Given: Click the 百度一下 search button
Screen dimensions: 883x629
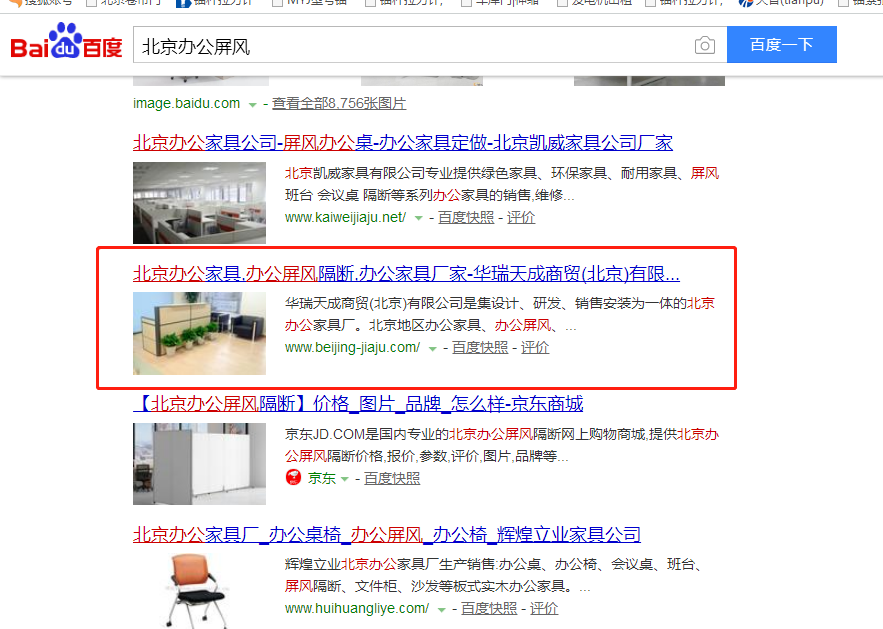Looking at the screenshot, I should click(x=782, y=44).
